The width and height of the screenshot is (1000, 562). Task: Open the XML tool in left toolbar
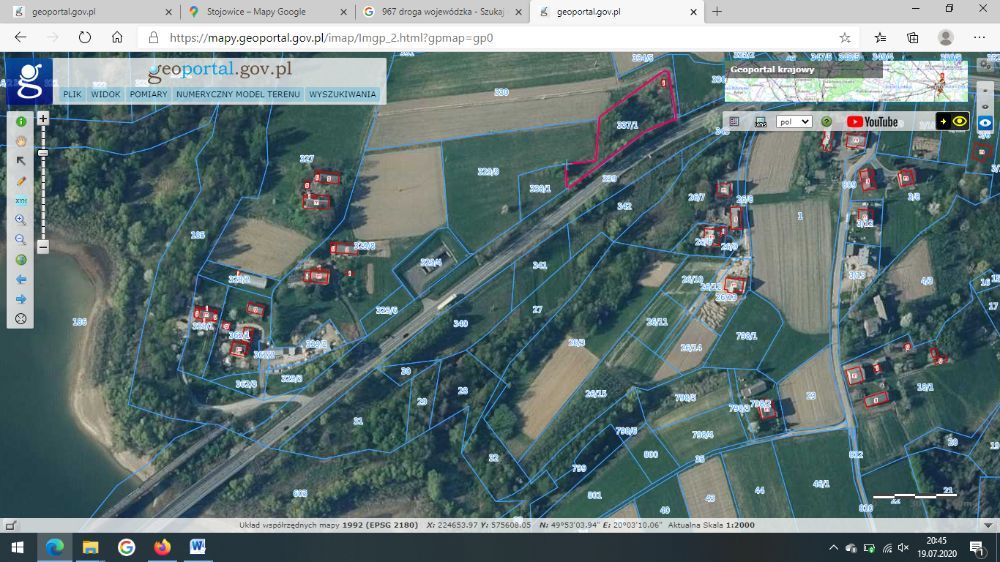tap(21, 200)
